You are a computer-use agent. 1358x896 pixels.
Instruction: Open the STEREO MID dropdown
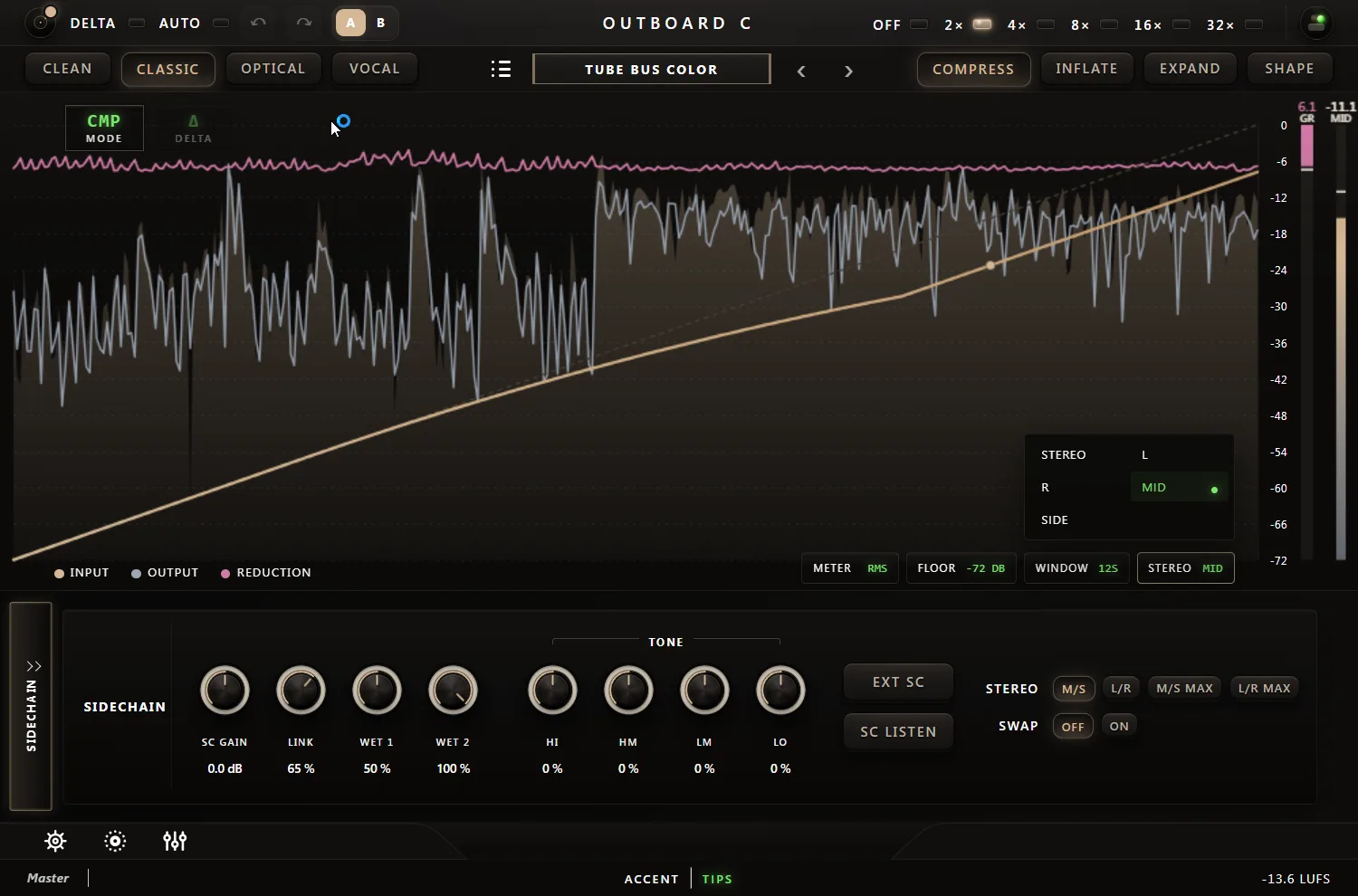1185,568
